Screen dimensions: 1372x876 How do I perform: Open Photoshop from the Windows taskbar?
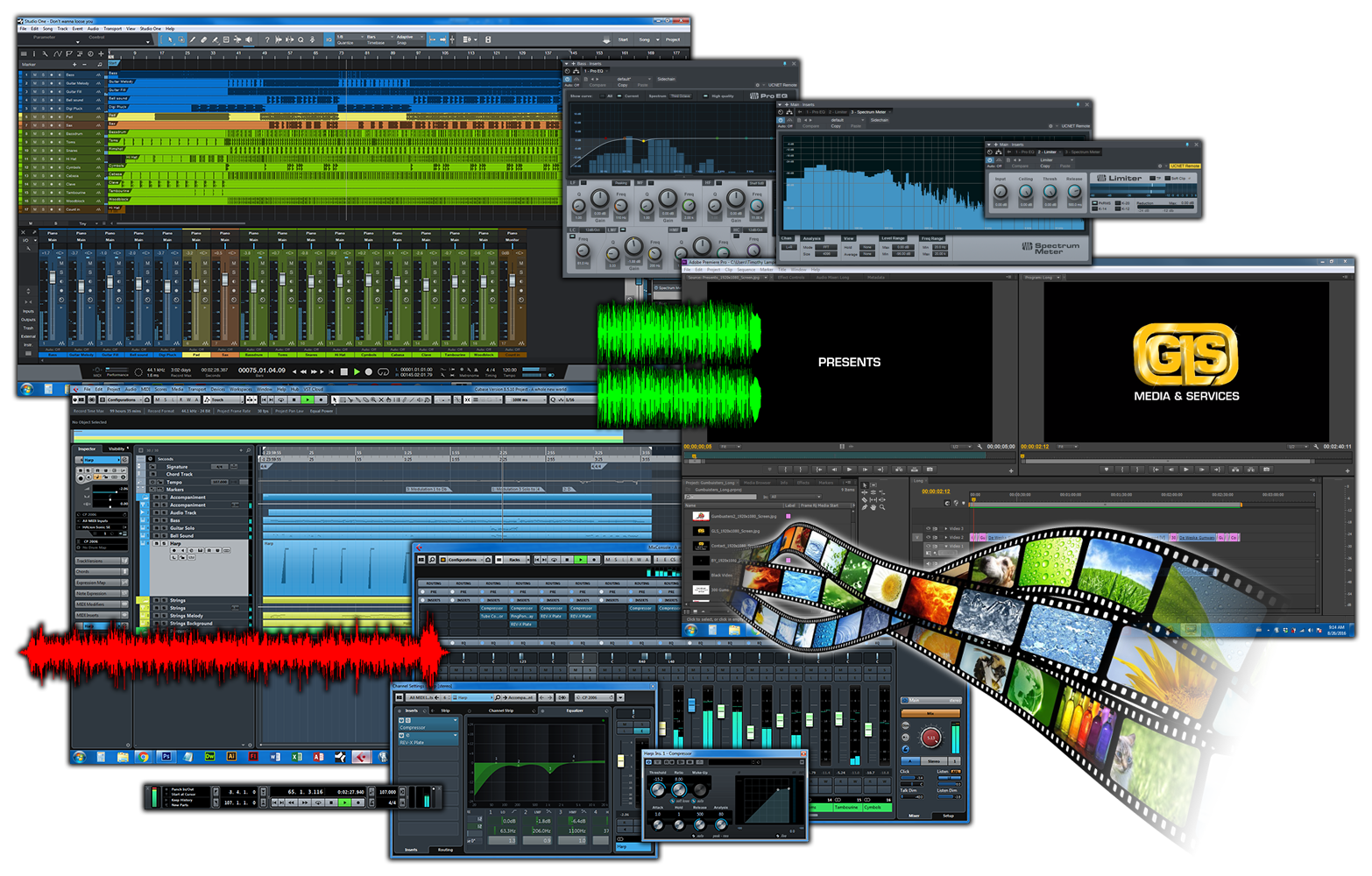tap(166, 756)
